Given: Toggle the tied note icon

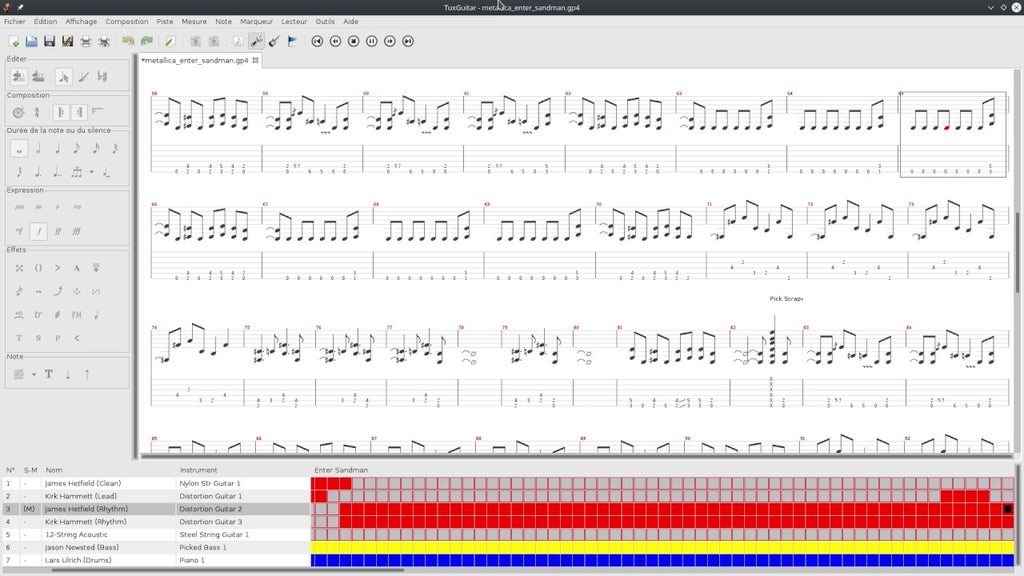Looking at the screenshot, I should [x=106, y=172].
